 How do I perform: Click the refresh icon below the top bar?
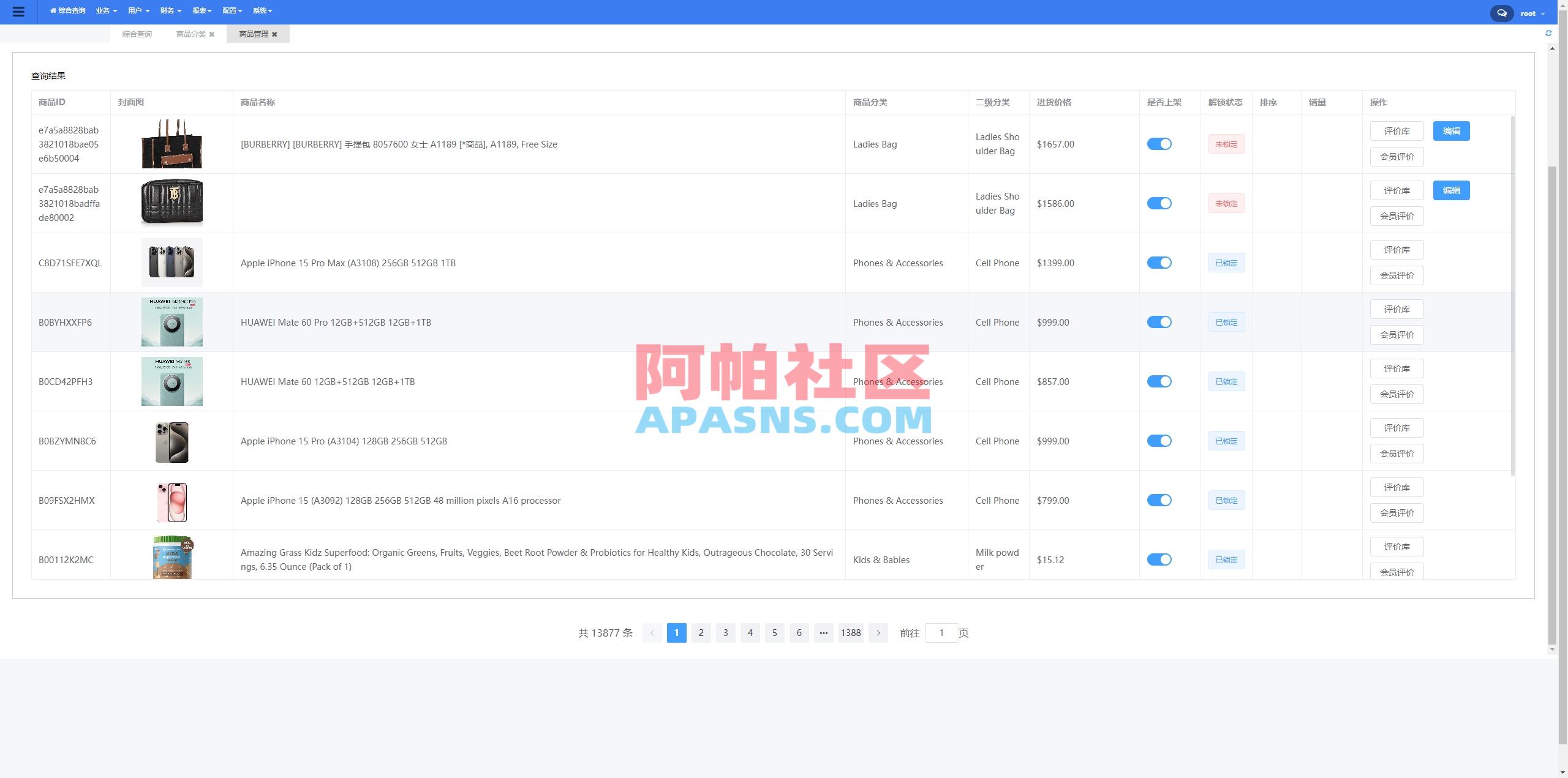1550,33
